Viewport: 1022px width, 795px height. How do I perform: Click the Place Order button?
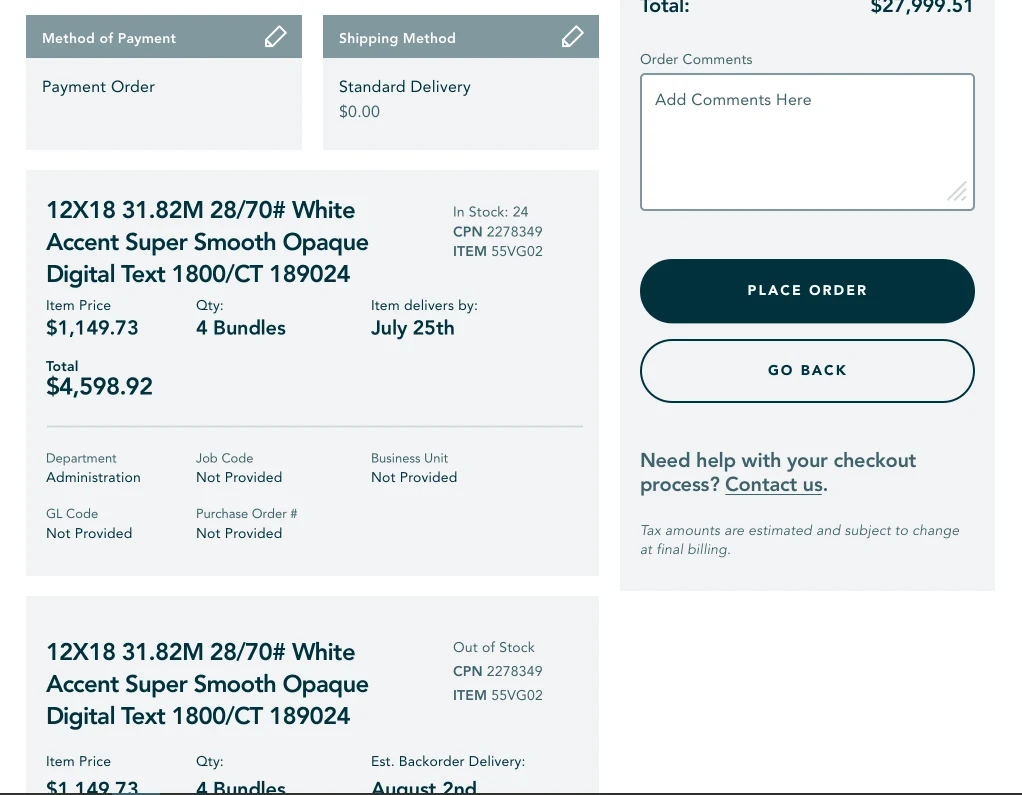click(807, 291)
